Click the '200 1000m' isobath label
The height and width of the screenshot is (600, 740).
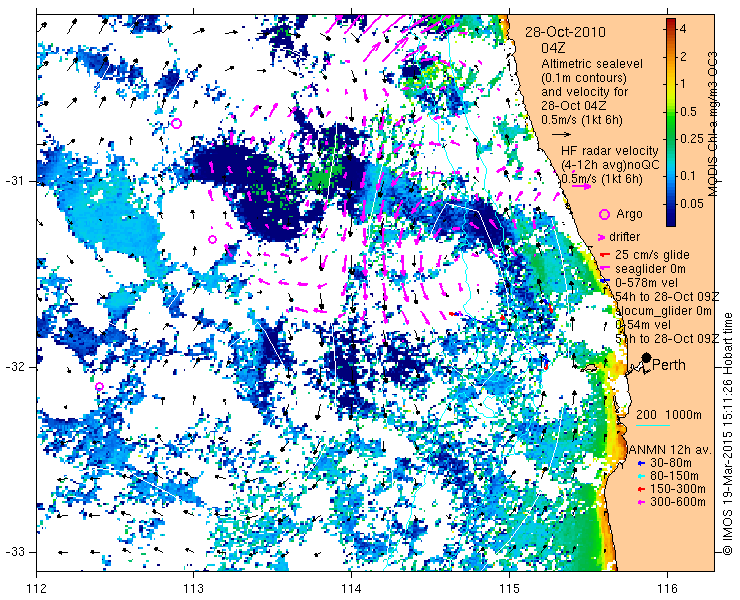(669, 415)
